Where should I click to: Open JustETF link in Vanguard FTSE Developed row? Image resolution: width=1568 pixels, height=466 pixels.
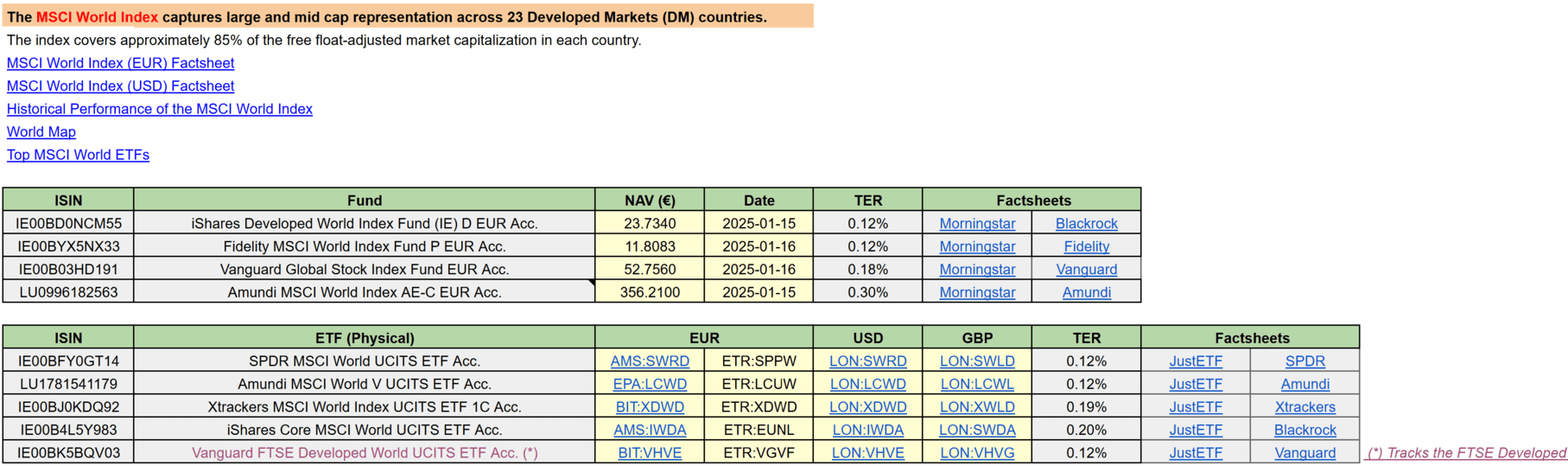pos(1196,452)
